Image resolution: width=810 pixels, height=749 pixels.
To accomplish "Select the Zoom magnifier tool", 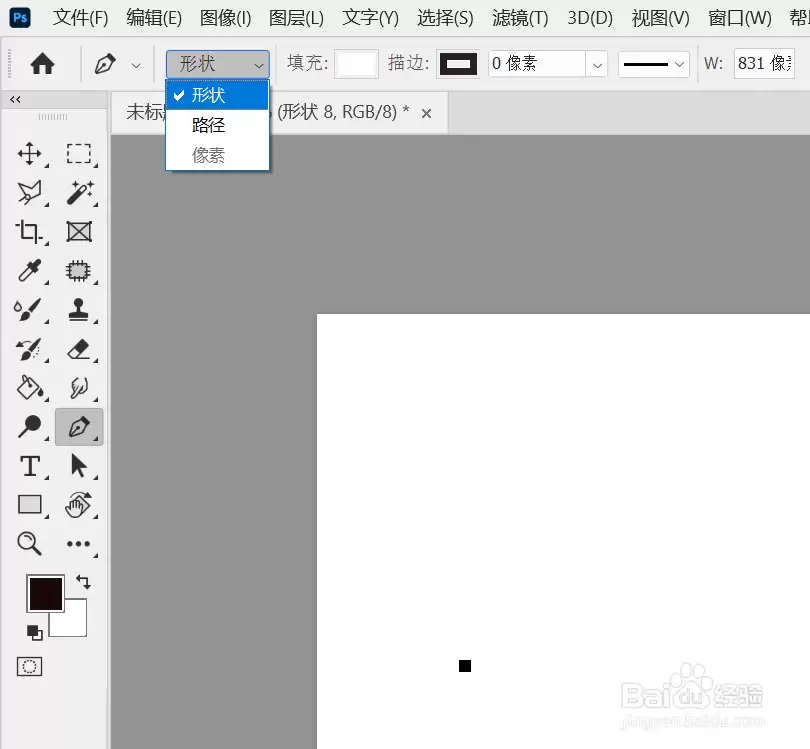I will coord(29,543).
